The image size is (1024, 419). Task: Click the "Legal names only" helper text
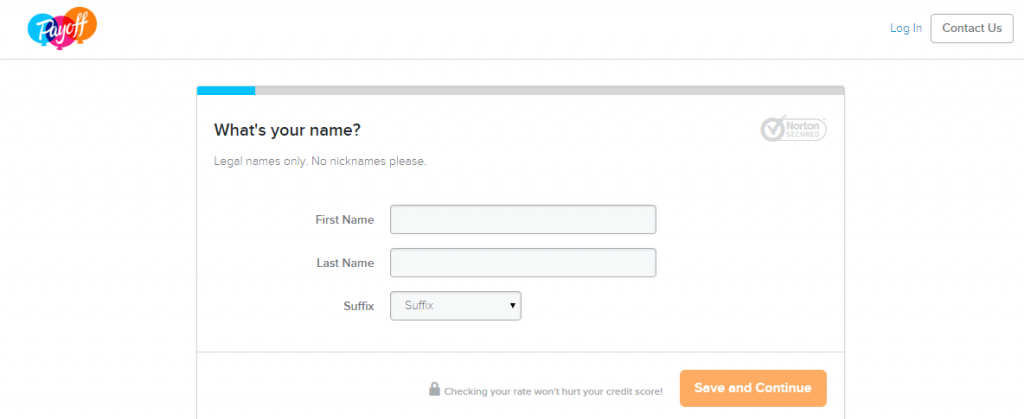coord(320,161)
